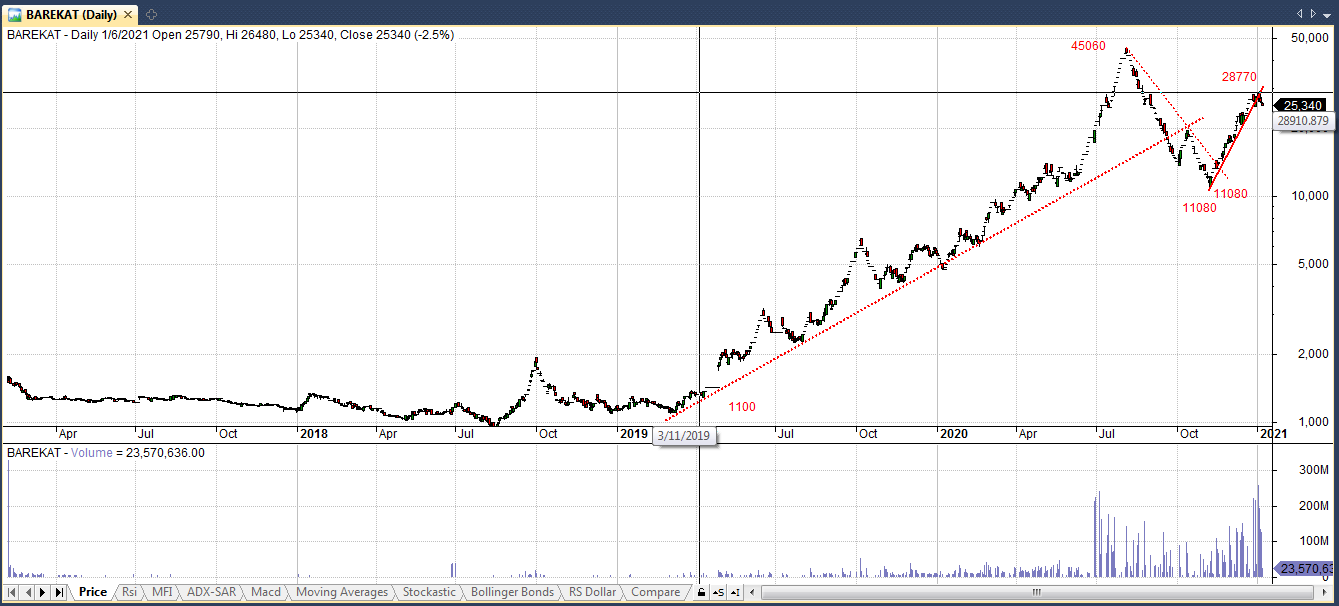Viewport: 1339px width, 606px height.
Task: Jump to first chart sheet arrow
Action: pyautogui.click(x=12, y=592)
